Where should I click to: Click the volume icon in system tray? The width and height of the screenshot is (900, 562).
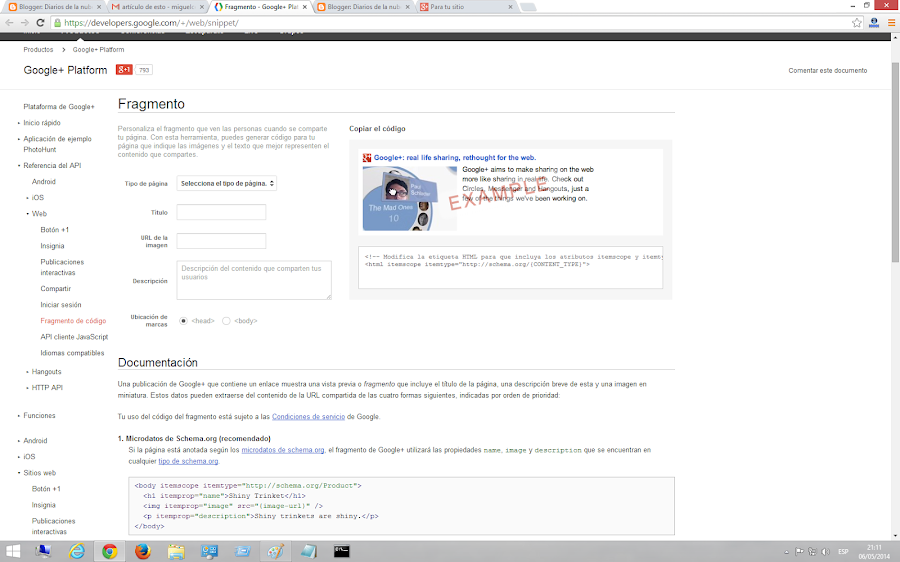pos(825,552)
